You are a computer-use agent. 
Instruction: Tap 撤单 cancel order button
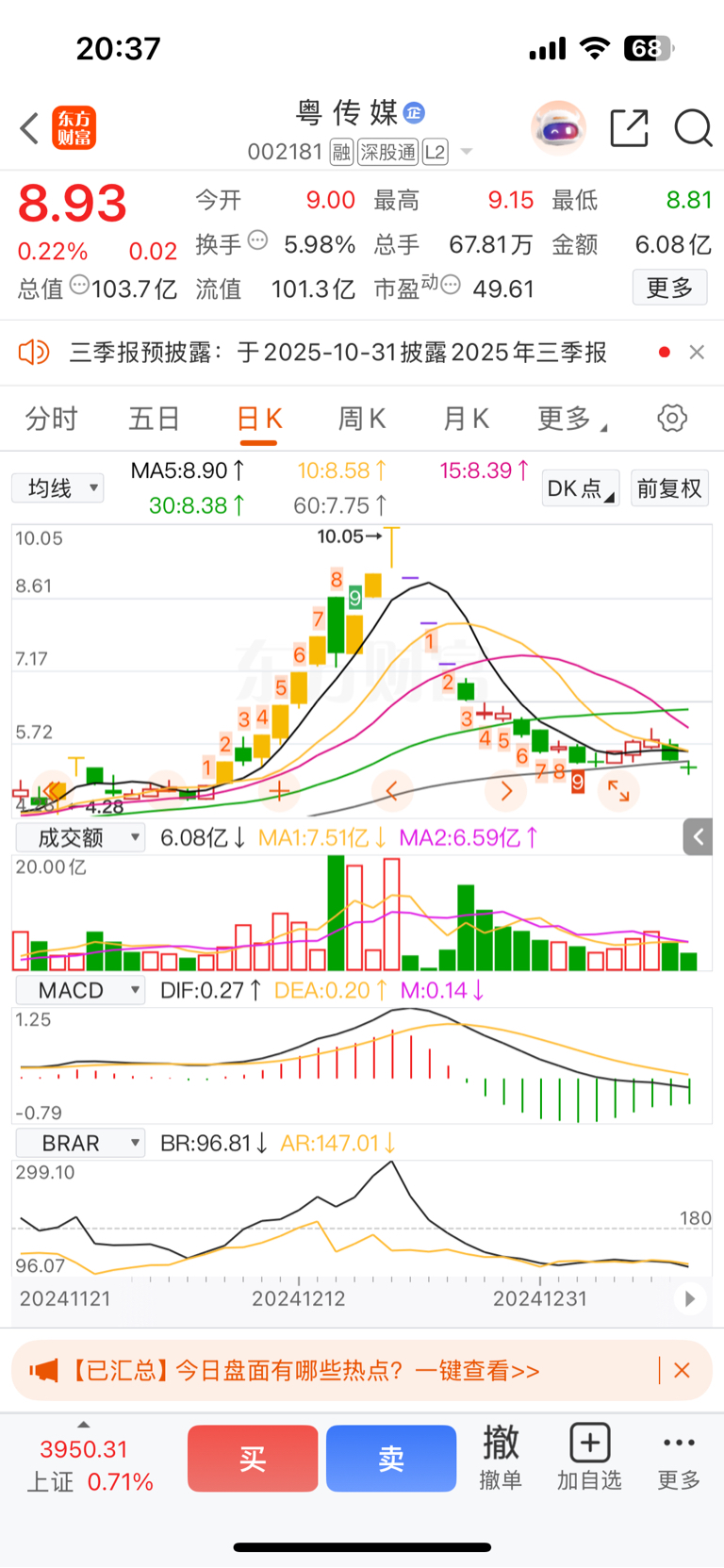pos(501,1458)
